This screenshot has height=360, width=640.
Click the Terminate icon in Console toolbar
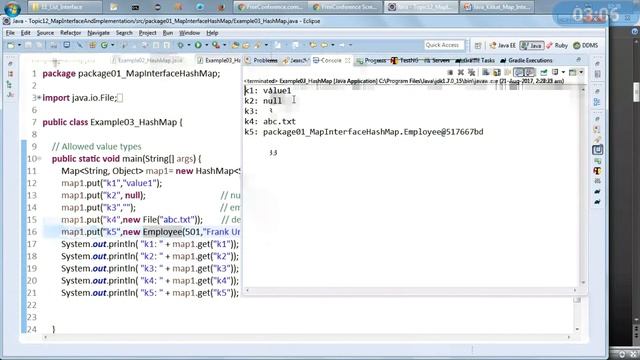[x=450, y=72]
